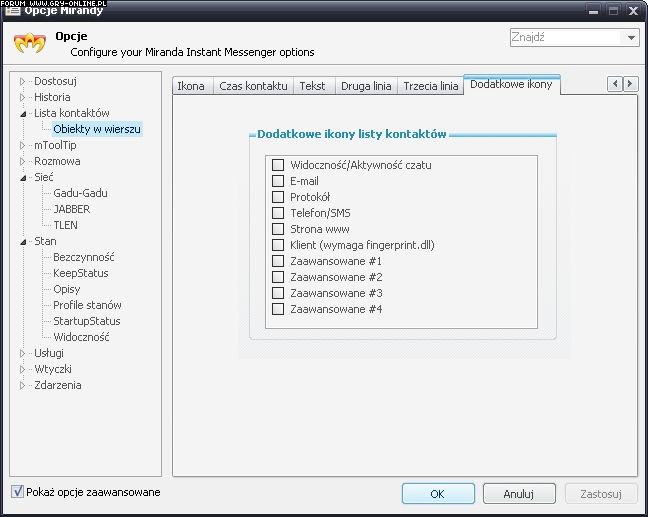Select the Zdarzenia tree label
Screen dimensions: 648x517
click(58, 385)
